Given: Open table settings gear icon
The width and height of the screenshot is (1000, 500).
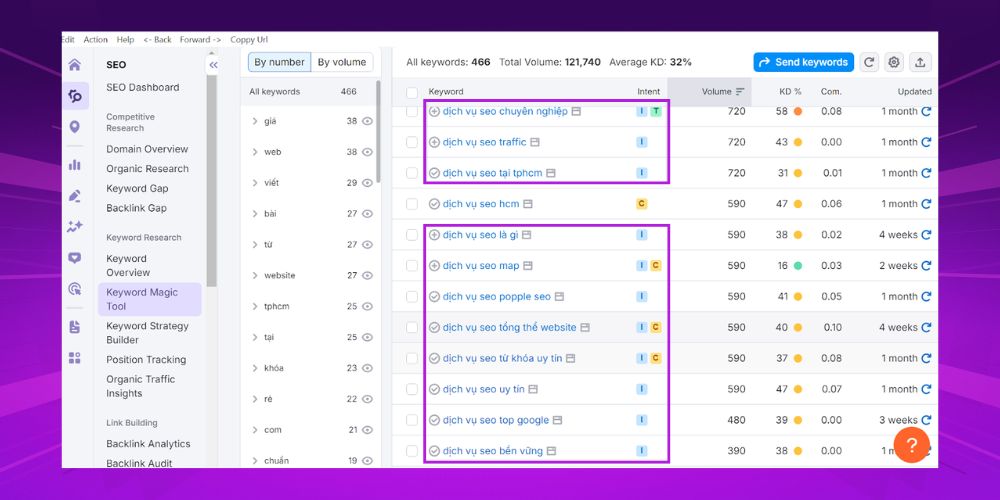Looking at the screenshot, I should pos(894,62).
